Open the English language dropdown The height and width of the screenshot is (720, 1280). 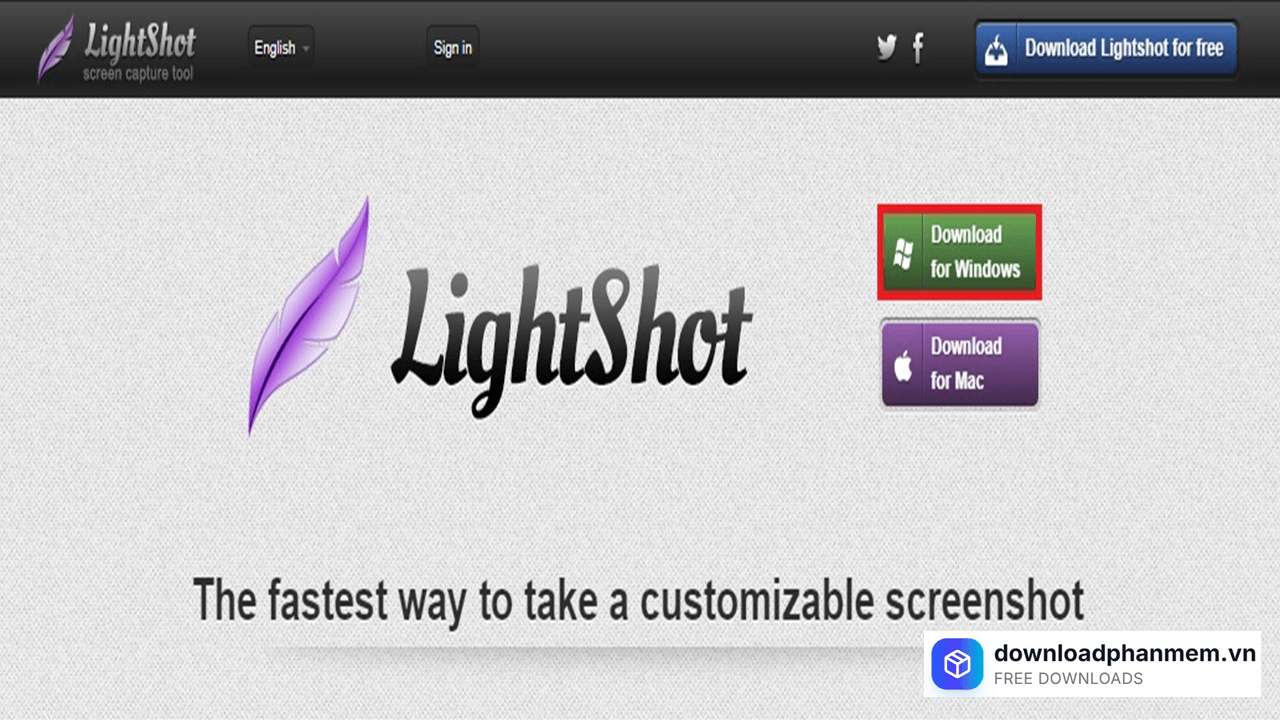pos(275,47)
